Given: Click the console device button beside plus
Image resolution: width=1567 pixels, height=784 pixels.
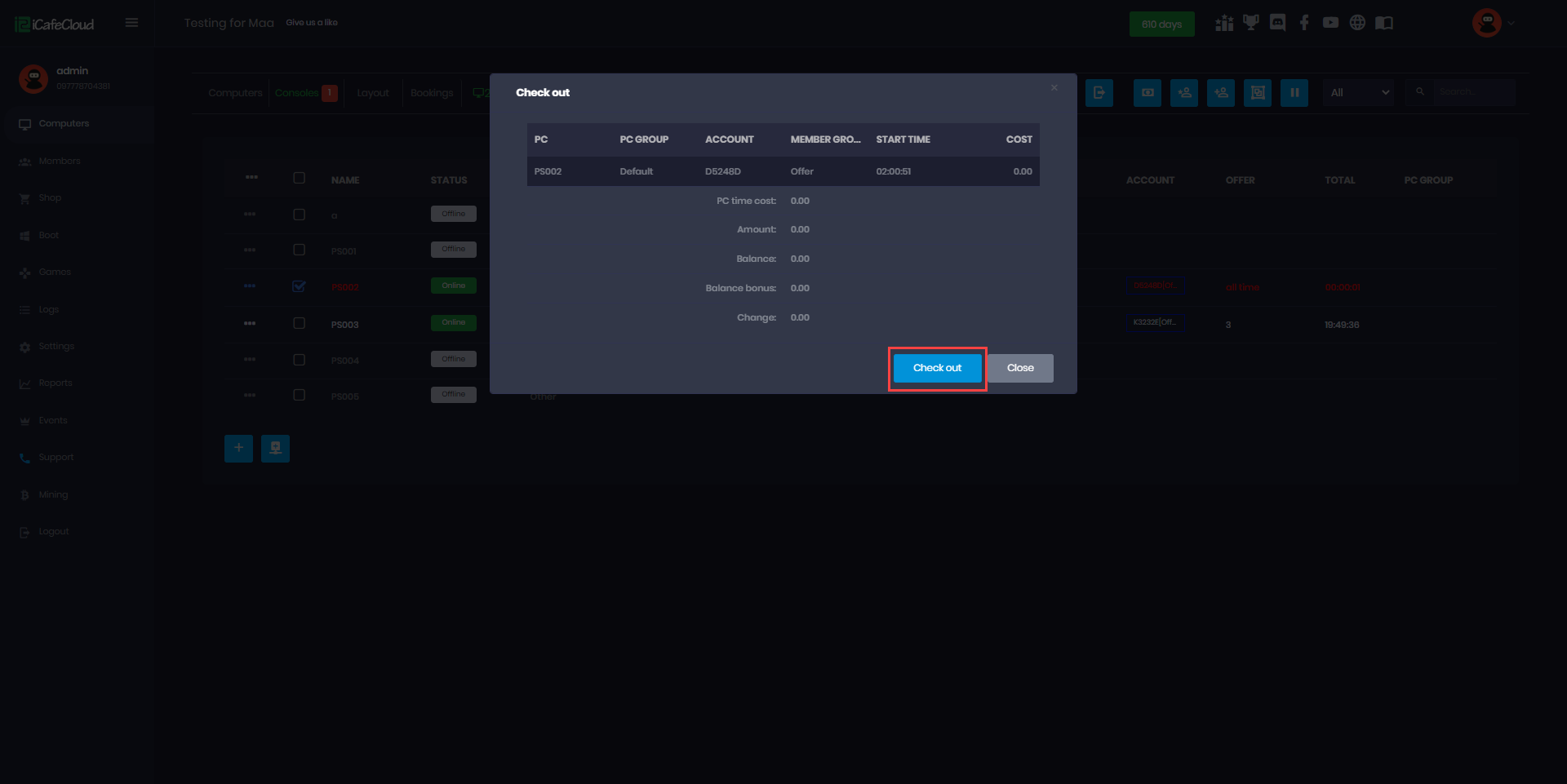Looking at the screenshot, I should point(275,448).
